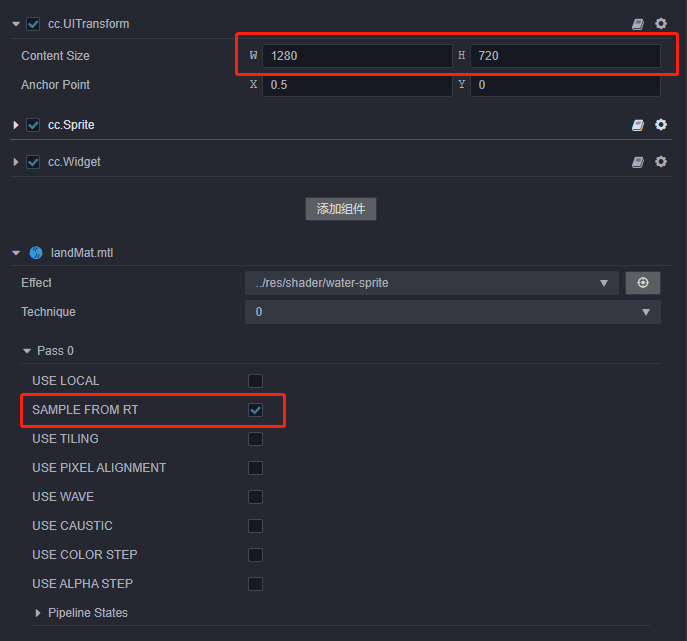
Task: Edit Content Size height field
Action: click(565, 56)
